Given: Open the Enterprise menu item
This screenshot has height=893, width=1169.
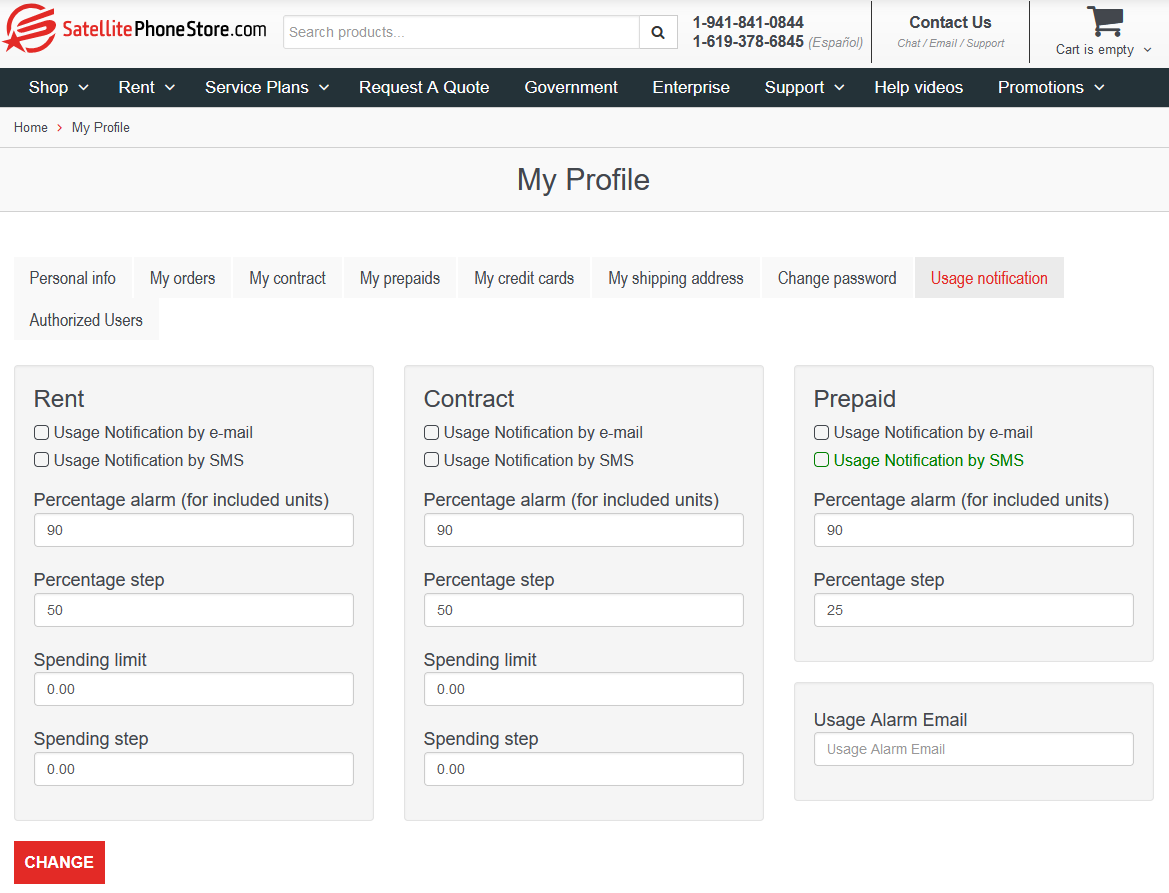Looking at the screenshot, I should (x=690, y=87).
